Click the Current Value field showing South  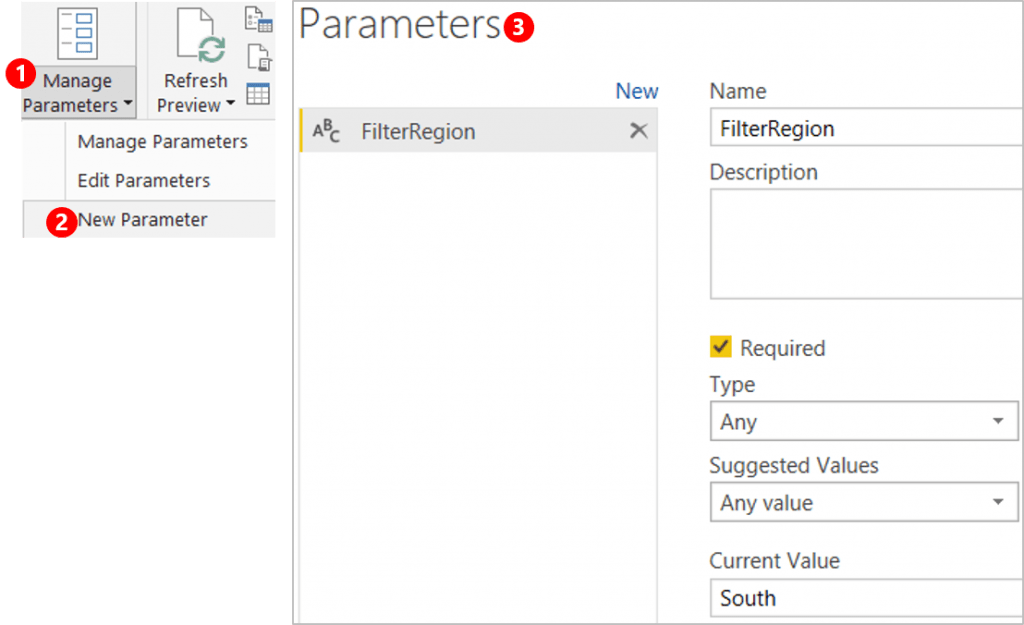pyautogui.click(x=865, y=598)
